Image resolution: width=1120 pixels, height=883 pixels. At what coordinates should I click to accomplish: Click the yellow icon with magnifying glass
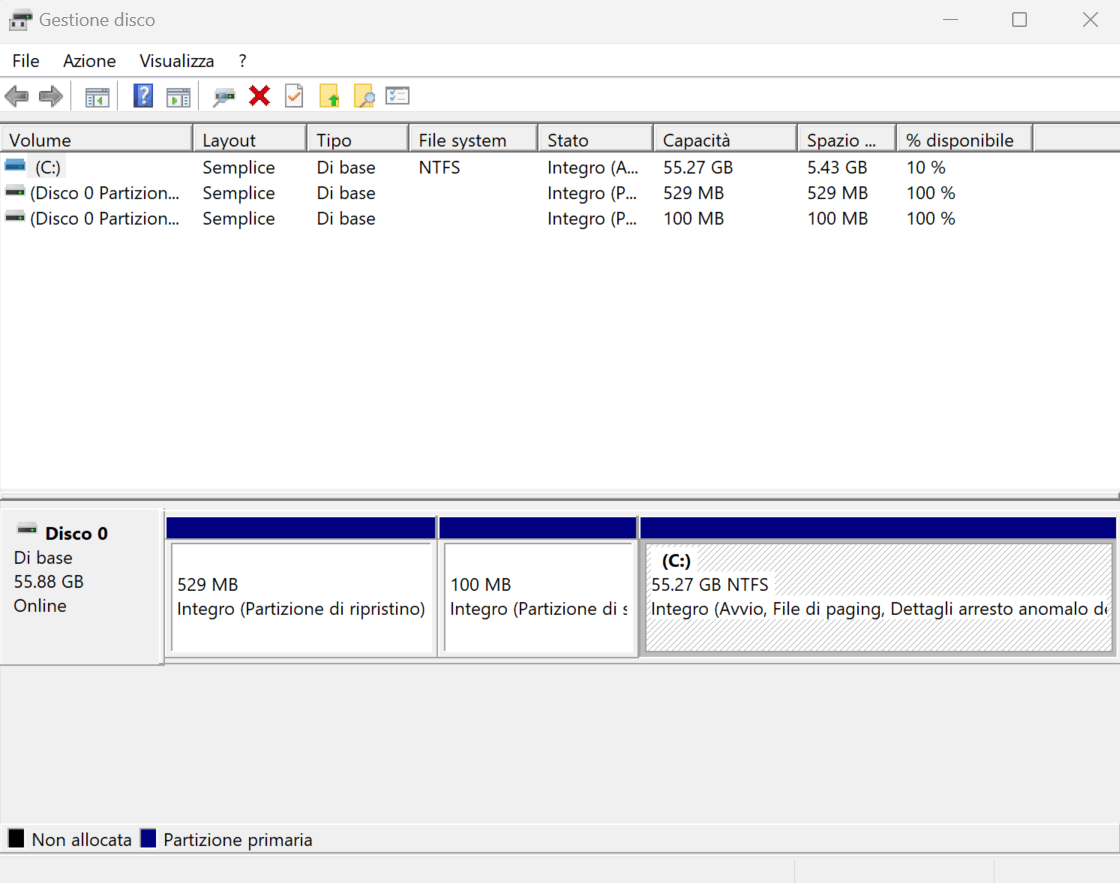364,96
